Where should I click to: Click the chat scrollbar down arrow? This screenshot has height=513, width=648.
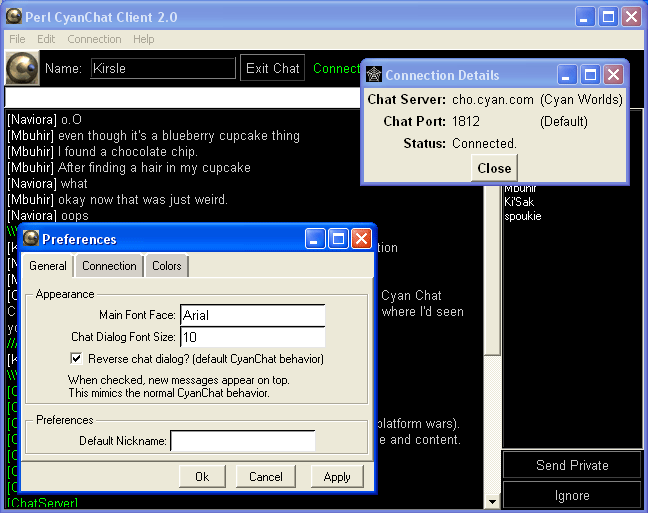[492, 502]
